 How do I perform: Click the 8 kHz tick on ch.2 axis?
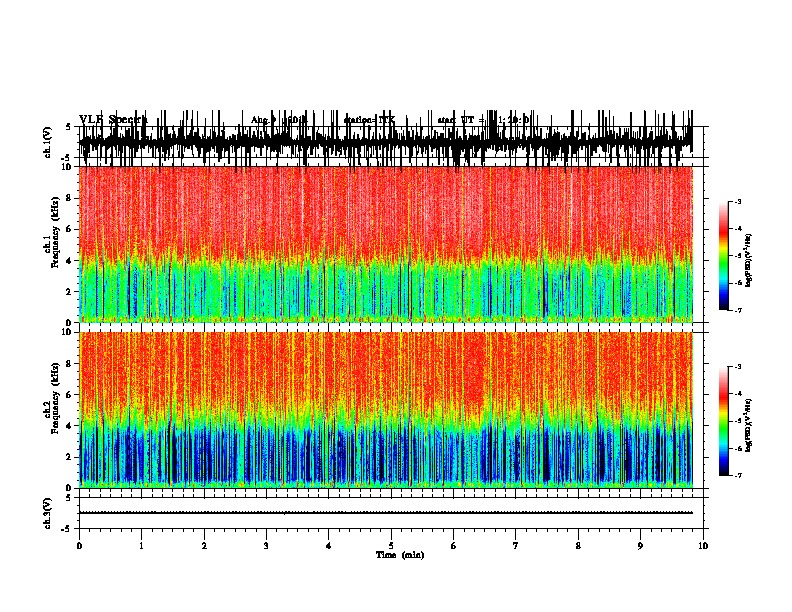coord(69,364)
